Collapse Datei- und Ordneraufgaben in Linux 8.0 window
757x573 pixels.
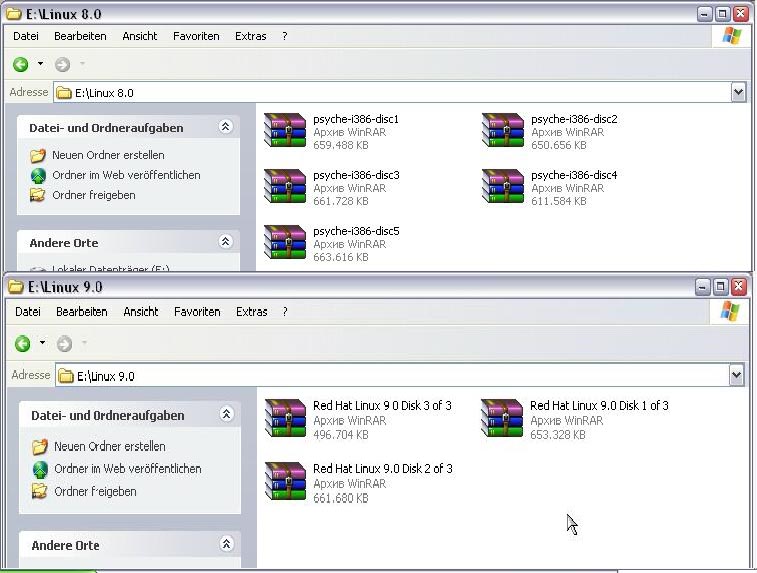pos(225,127)
